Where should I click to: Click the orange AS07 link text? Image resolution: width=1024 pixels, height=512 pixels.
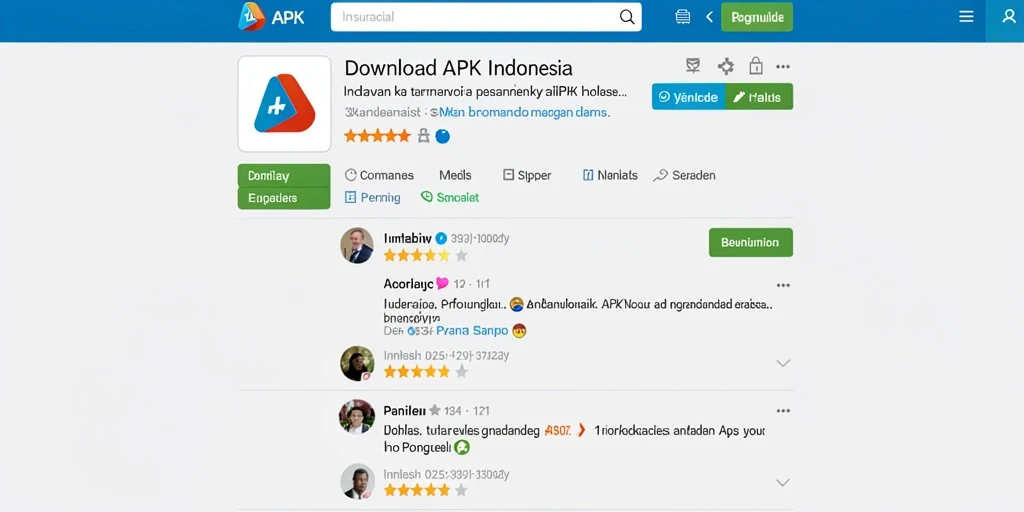(x=557, y=431)
